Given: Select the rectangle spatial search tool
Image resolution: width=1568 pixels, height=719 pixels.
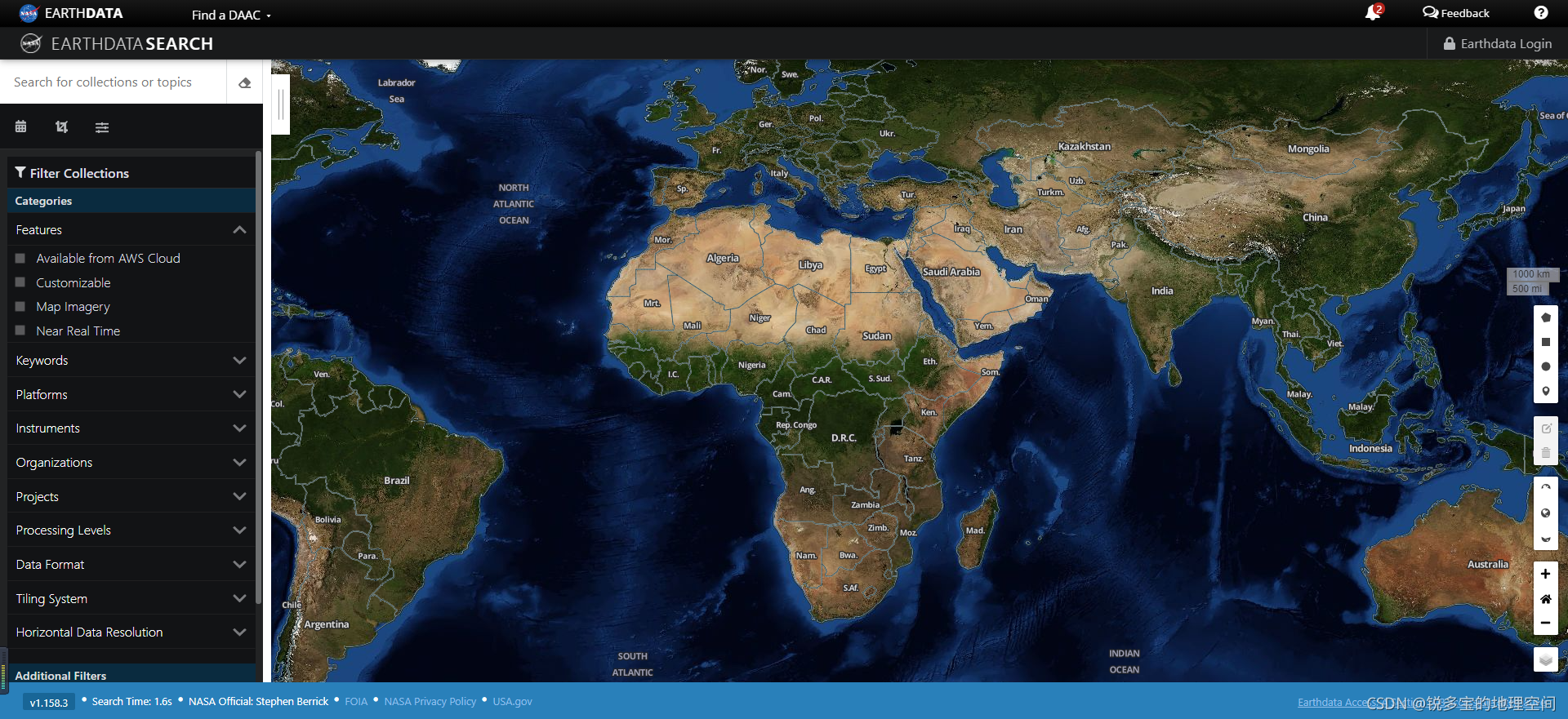Looking at the screenshot, I should click(x=1545, y=342).
